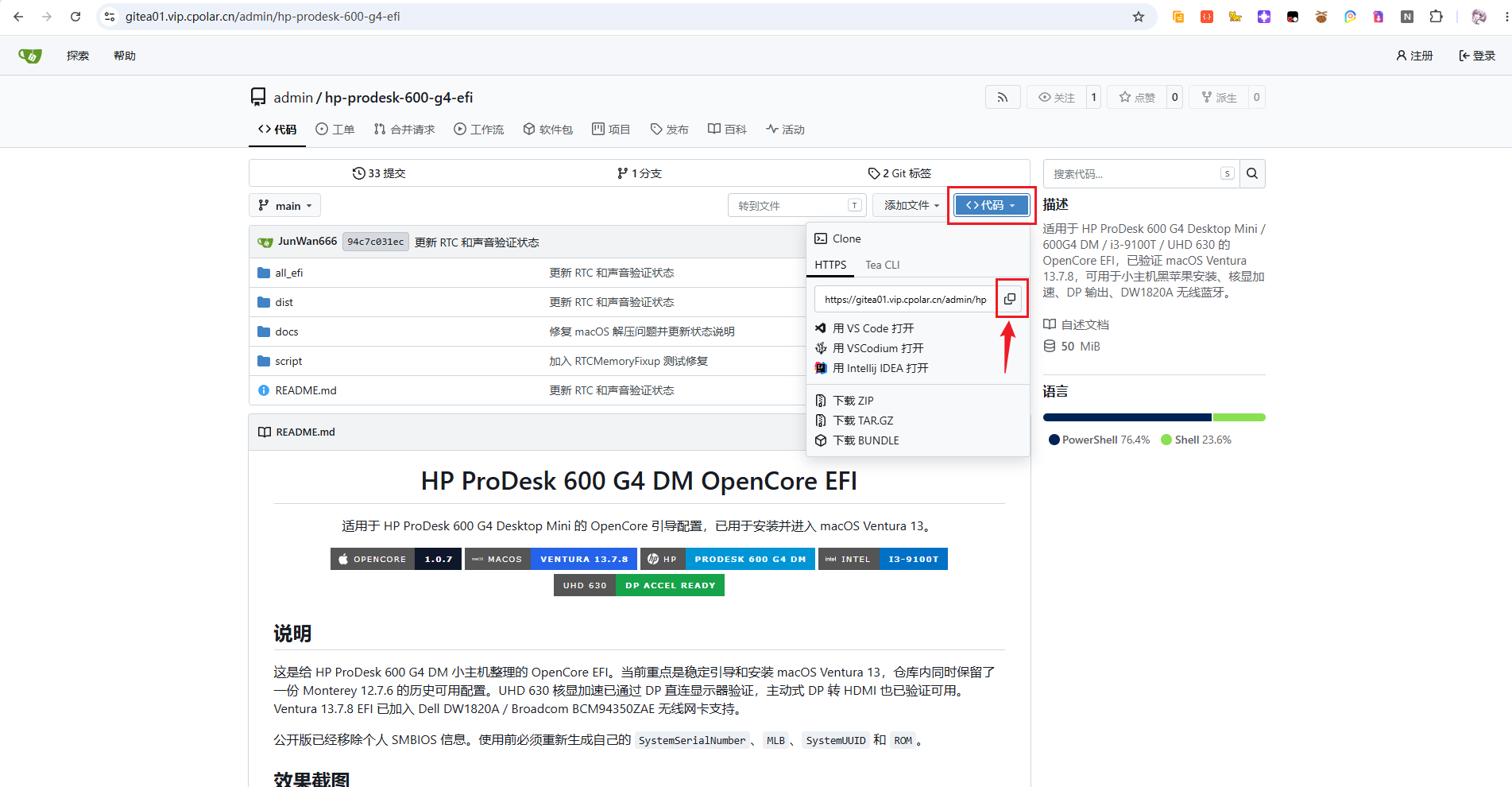Bookmark this page with the star icon
Viewport: 1512px width, 787px height.
(x=1139, y=17)
